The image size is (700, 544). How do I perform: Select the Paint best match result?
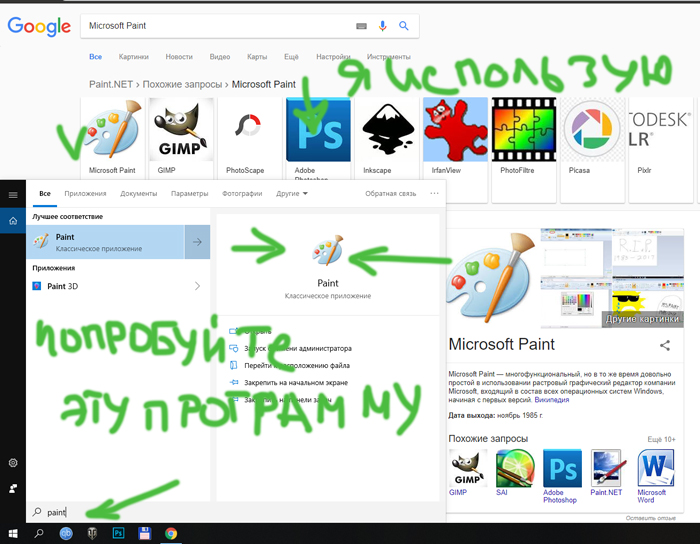tap(105, 242)
